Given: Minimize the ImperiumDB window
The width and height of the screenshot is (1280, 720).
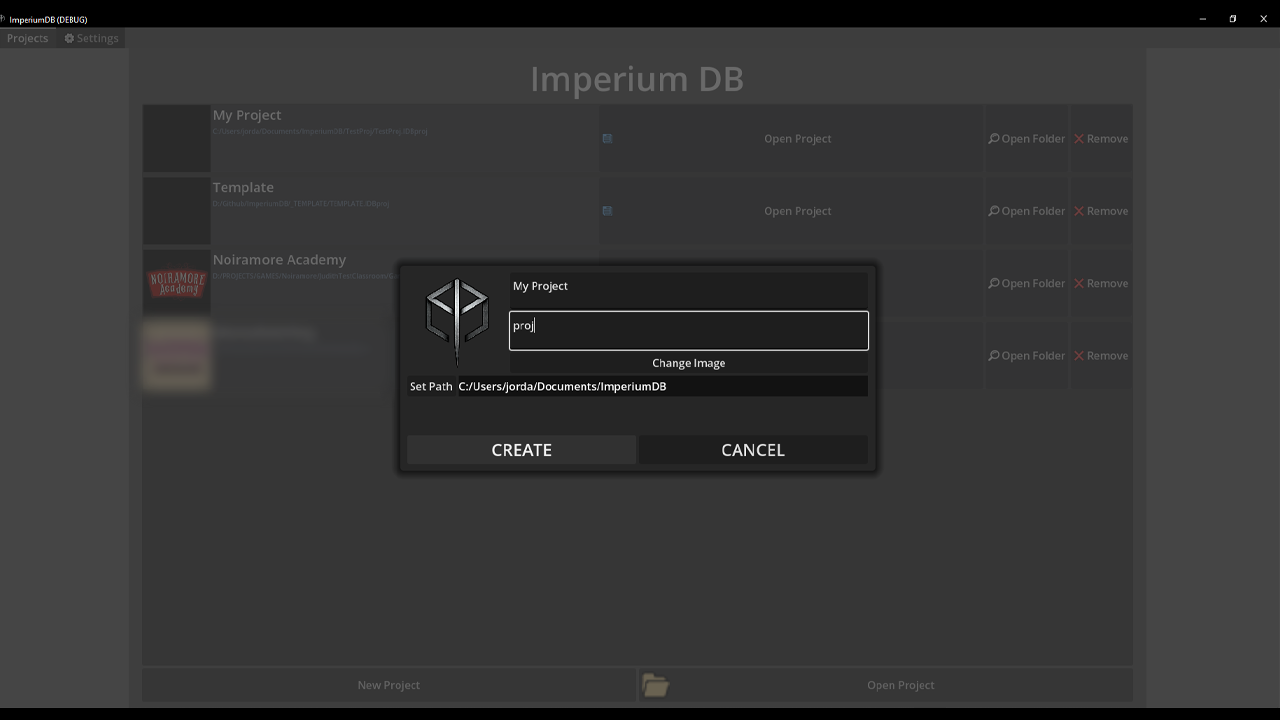Looking at the screenshot, I should coord(1202,19).
